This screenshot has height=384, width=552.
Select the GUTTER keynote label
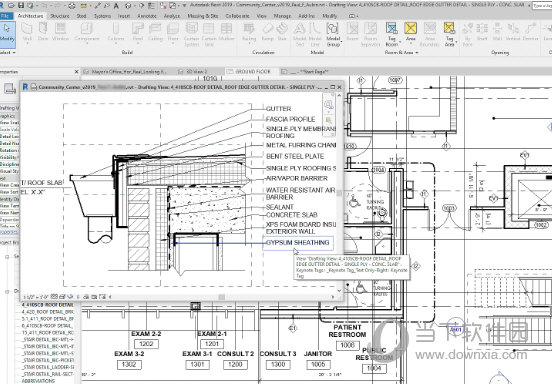tap(278, 109)
